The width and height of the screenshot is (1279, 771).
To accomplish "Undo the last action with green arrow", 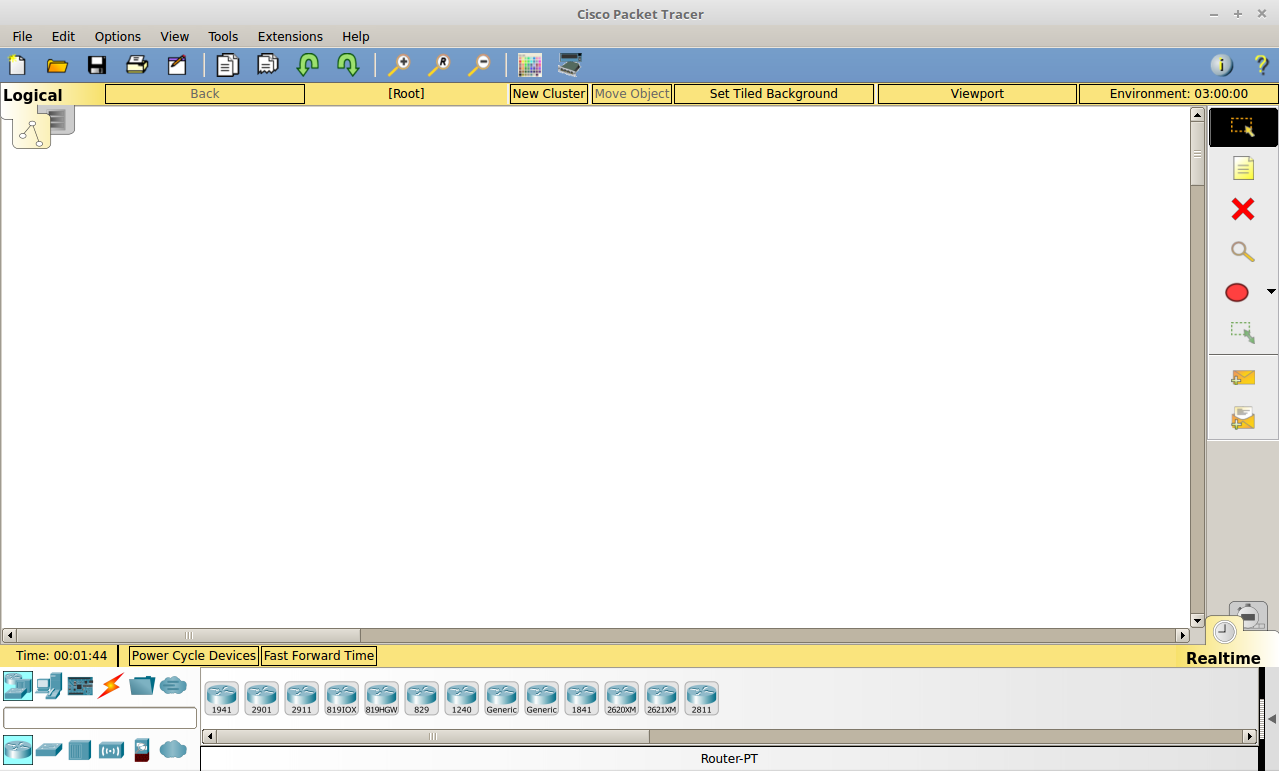I will [x=307, y=66].
